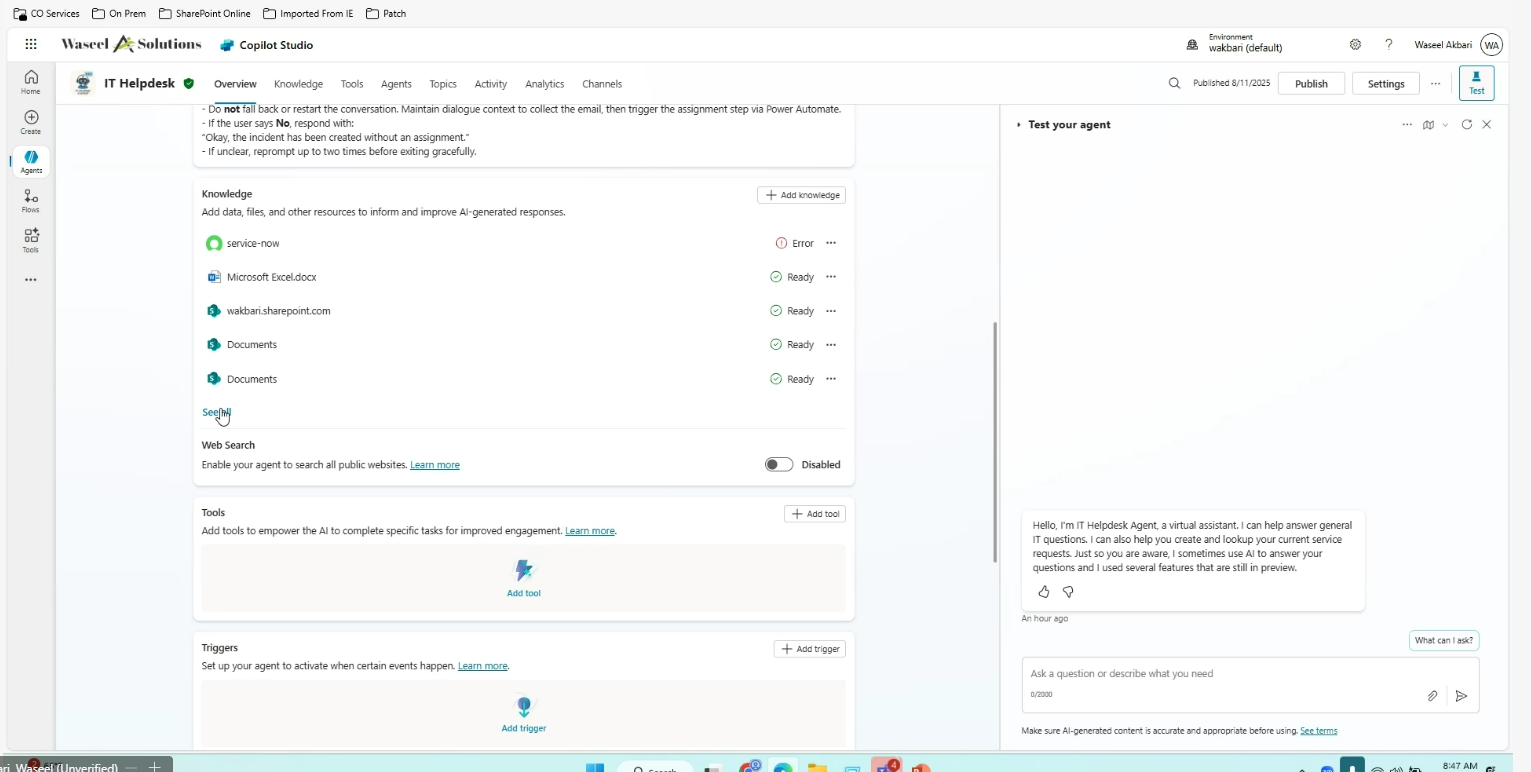This screenshot has width=1531, height=772.
Task: Click the Add trigger lightbulb icon
Action: coord(524,706)
